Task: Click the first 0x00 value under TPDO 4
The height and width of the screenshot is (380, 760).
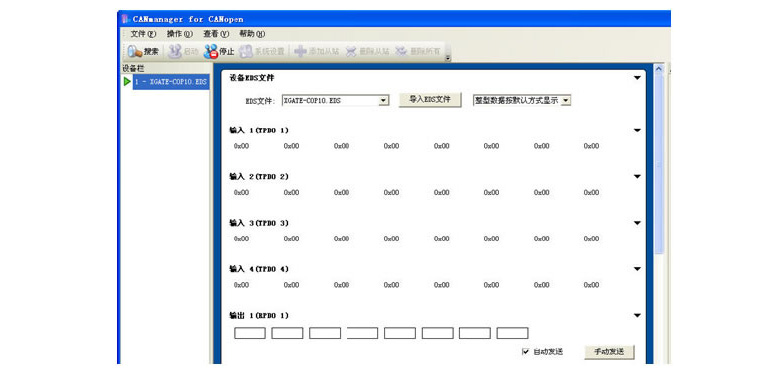Action: point(241,285)
